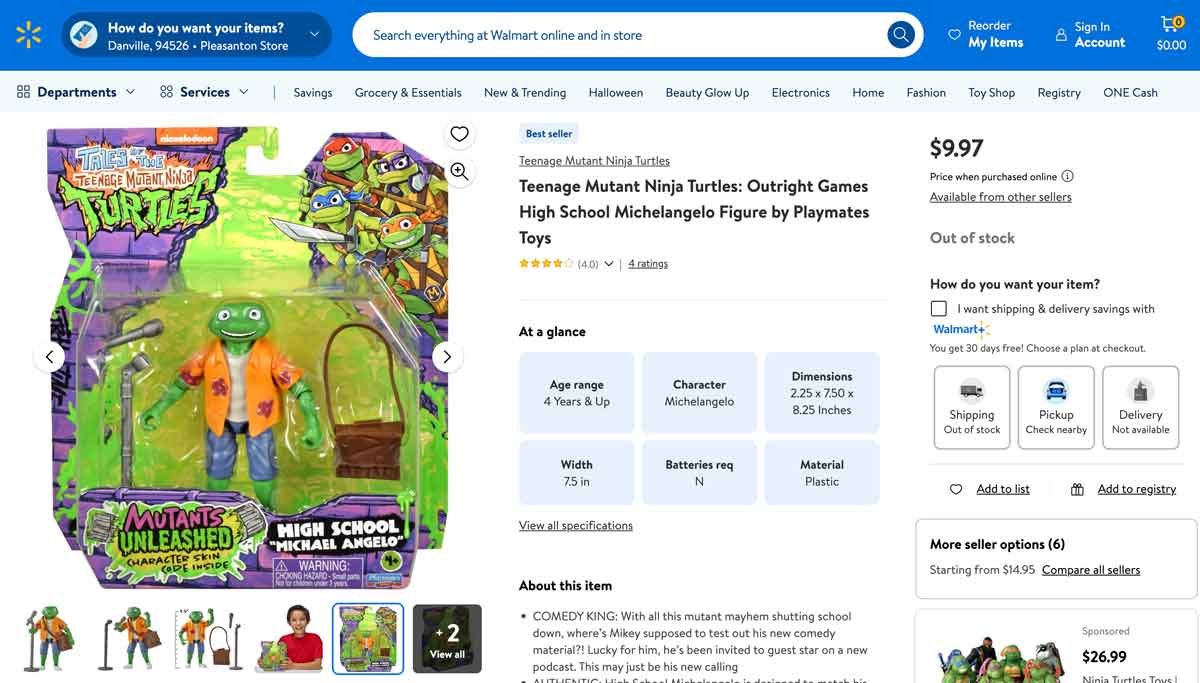Expand the Services dropdown
The width and height of the screenshot is (1200, 683).
click(x=204, y=91)
